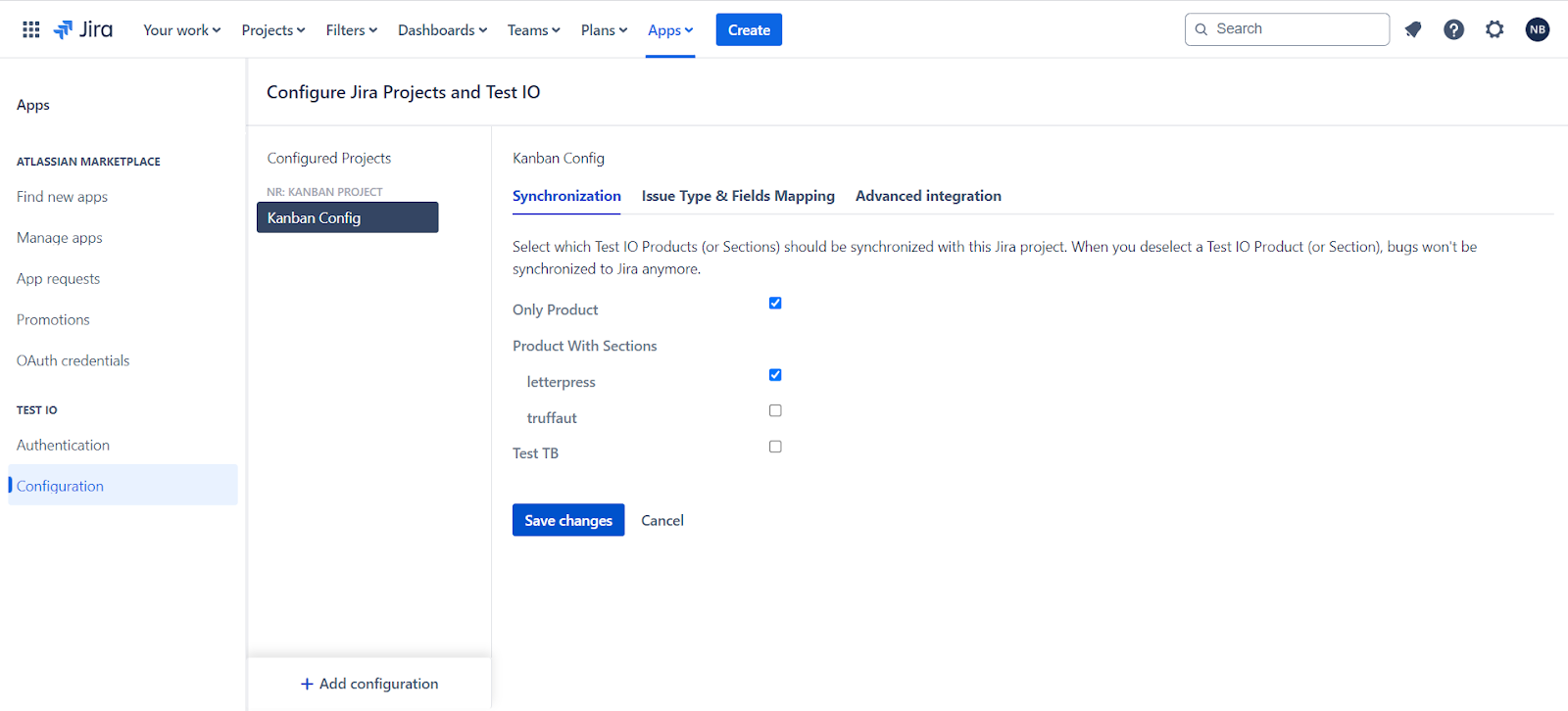Check the truffaut section checkbox

pyautogui.click(x=775, y=410)
